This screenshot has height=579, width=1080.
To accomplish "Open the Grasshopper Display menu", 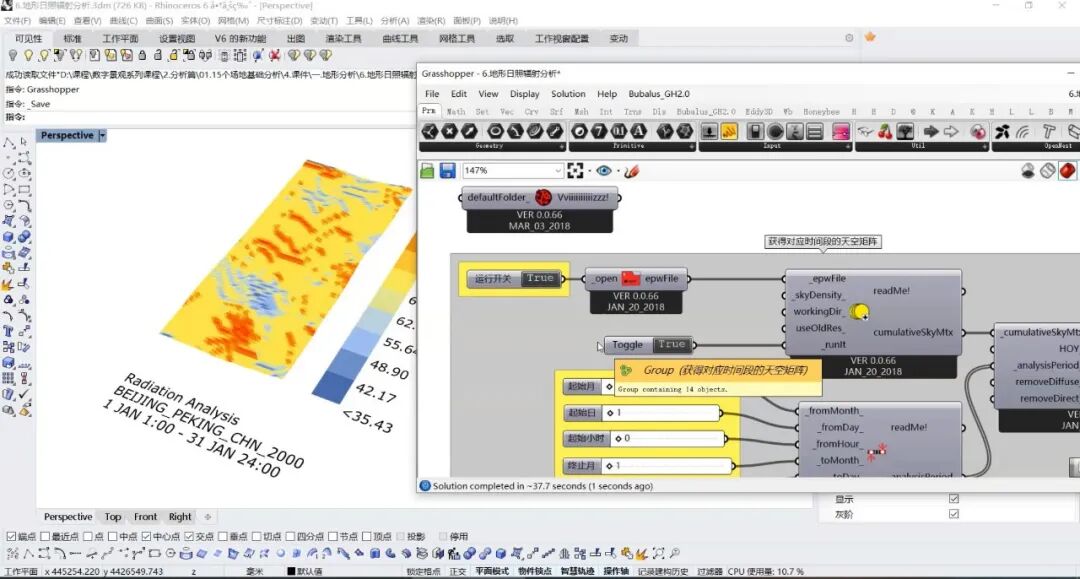I will click(x=524, y=94).
